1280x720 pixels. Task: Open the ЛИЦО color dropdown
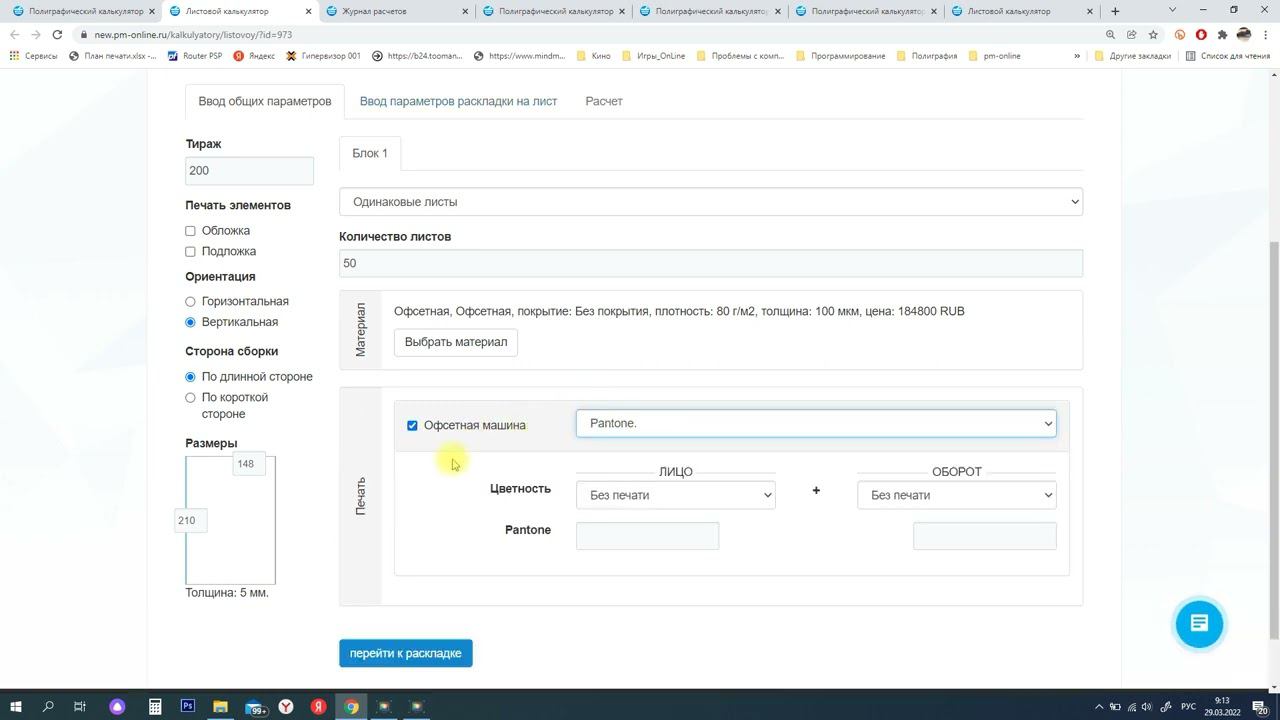676,495
